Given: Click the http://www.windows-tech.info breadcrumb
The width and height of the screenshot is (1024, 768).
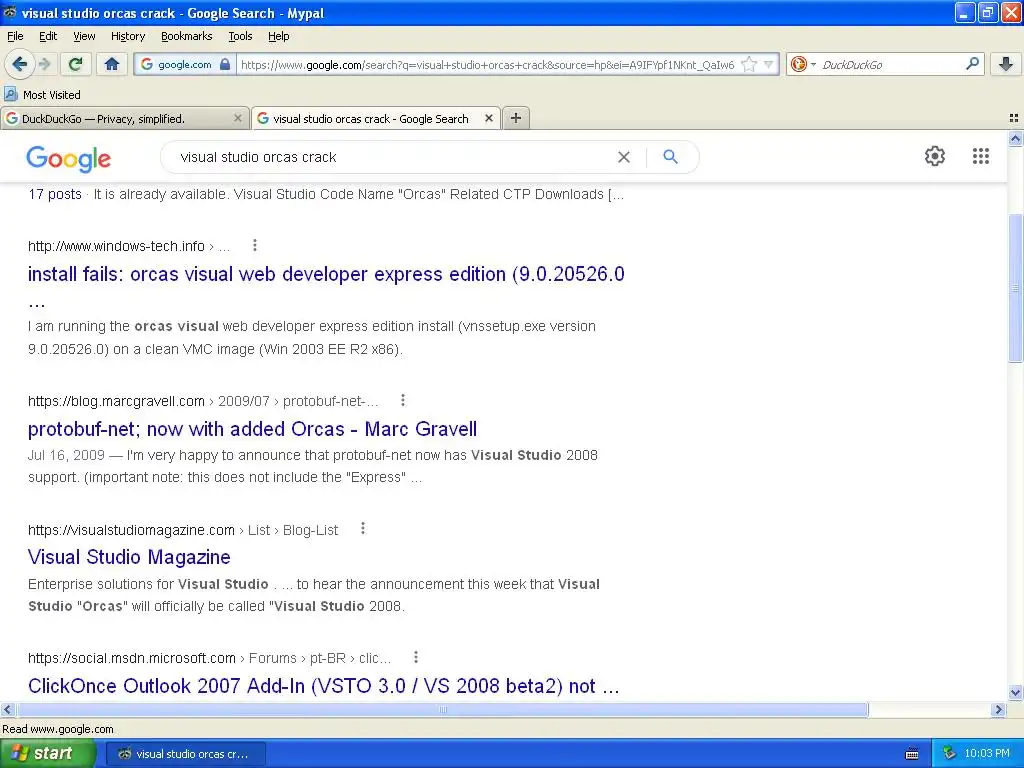Looking at the screenshot, I should [x=116, y=246].
